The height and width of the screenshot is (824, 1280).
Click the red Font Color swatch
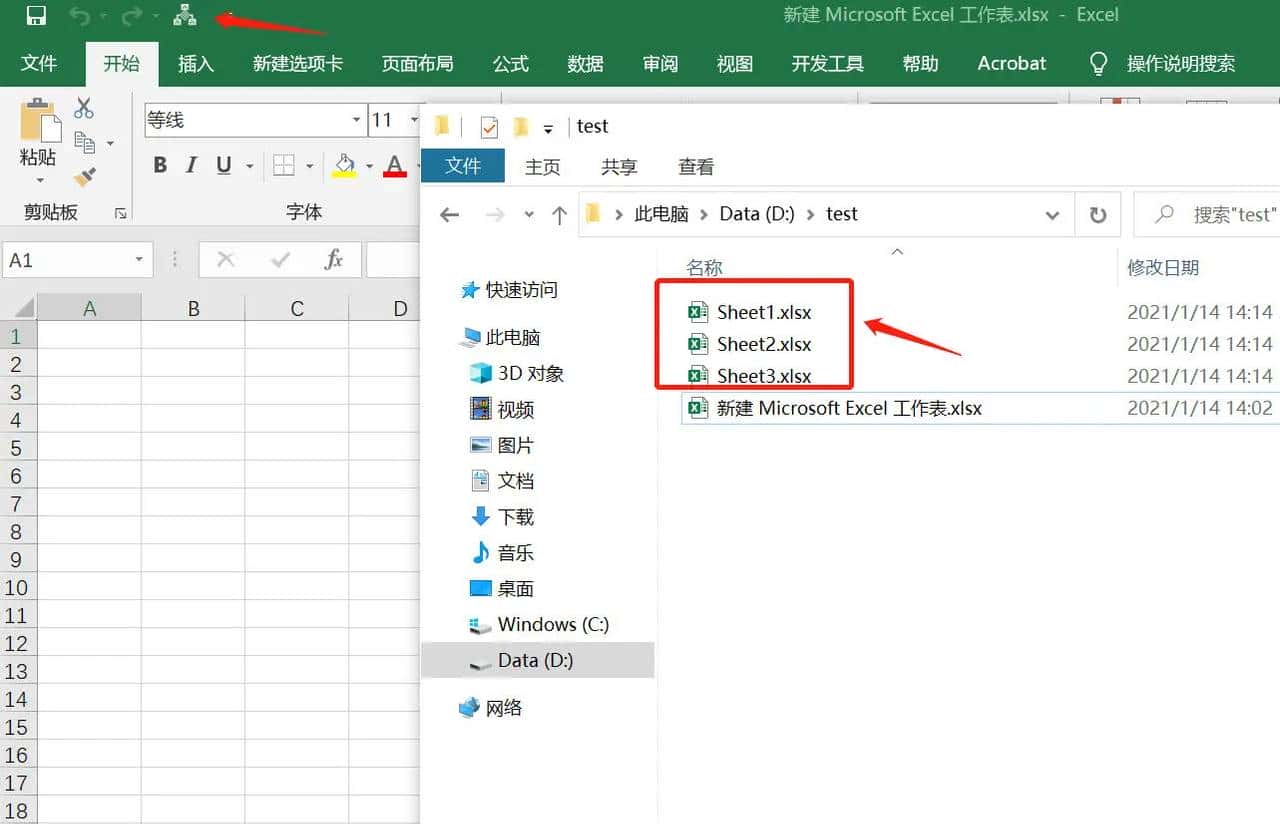[394, 172]
